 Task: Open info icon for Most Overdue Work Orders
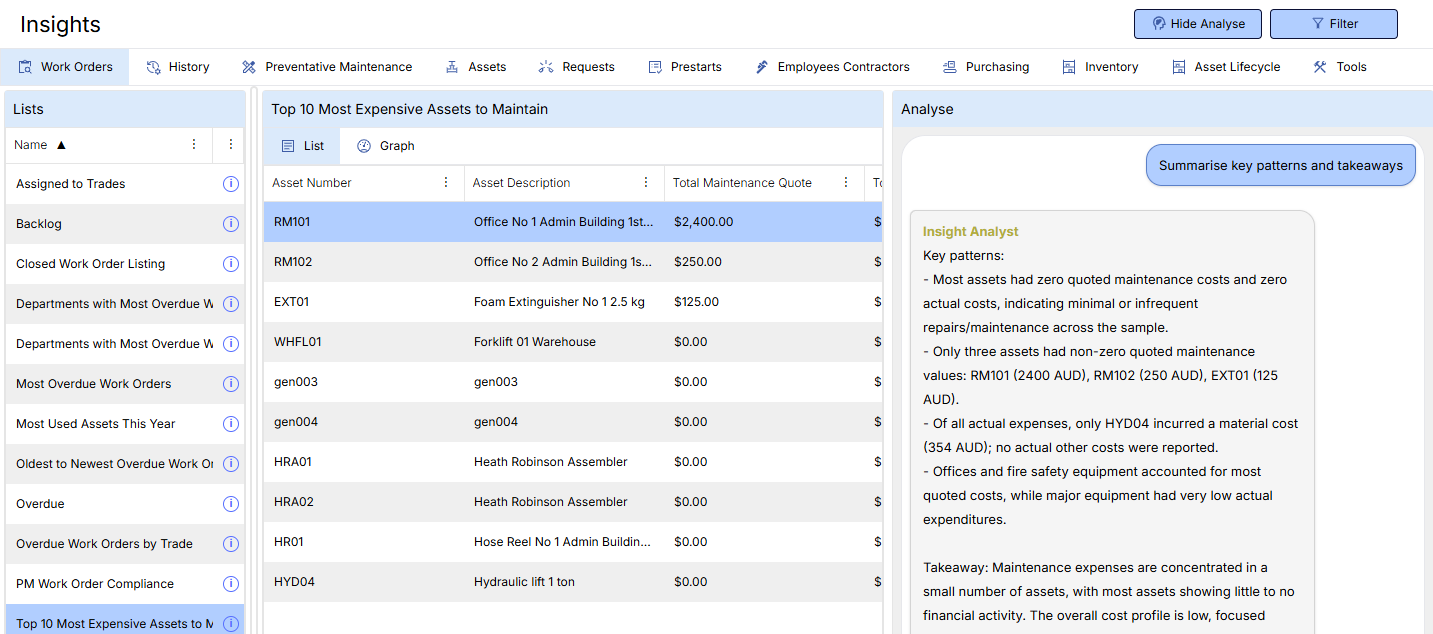pyautogui.click(x=230, y=384)
